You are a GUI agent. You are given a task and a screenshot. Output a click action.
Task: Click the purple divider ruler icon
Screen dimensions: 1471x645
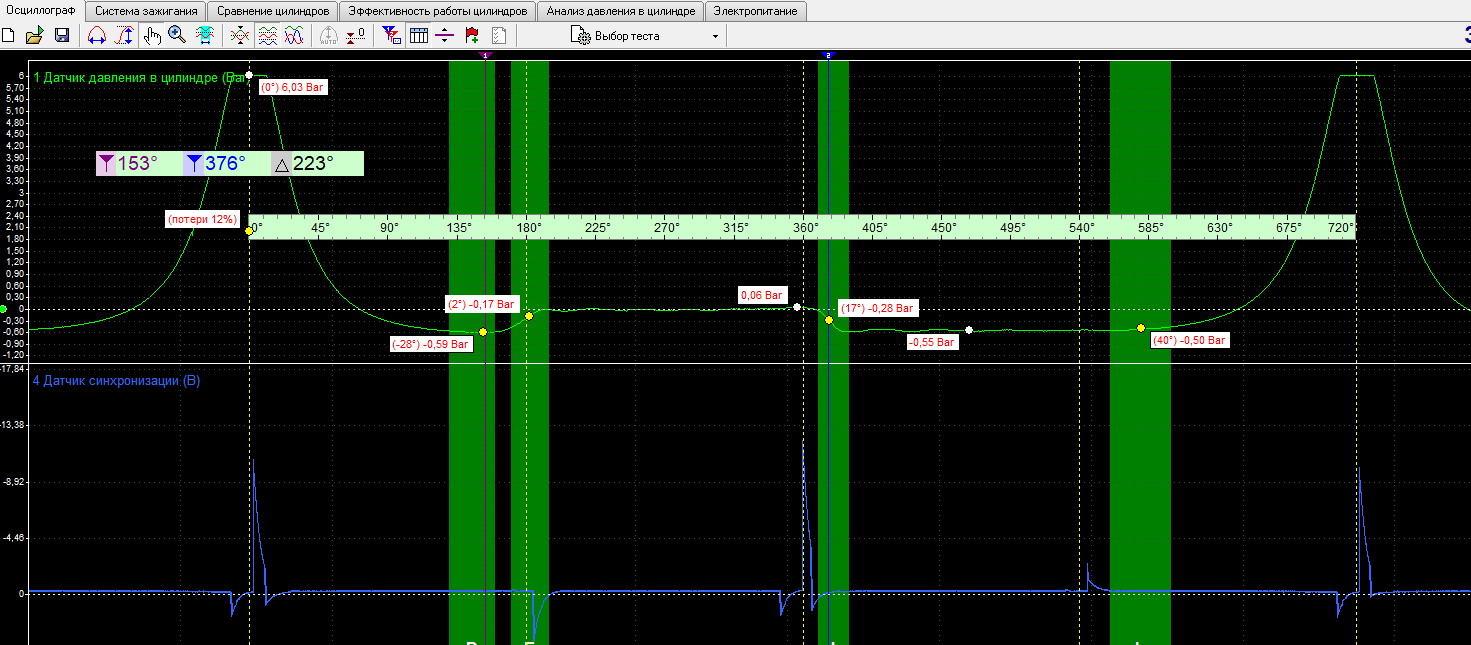[x=445, y=35]
